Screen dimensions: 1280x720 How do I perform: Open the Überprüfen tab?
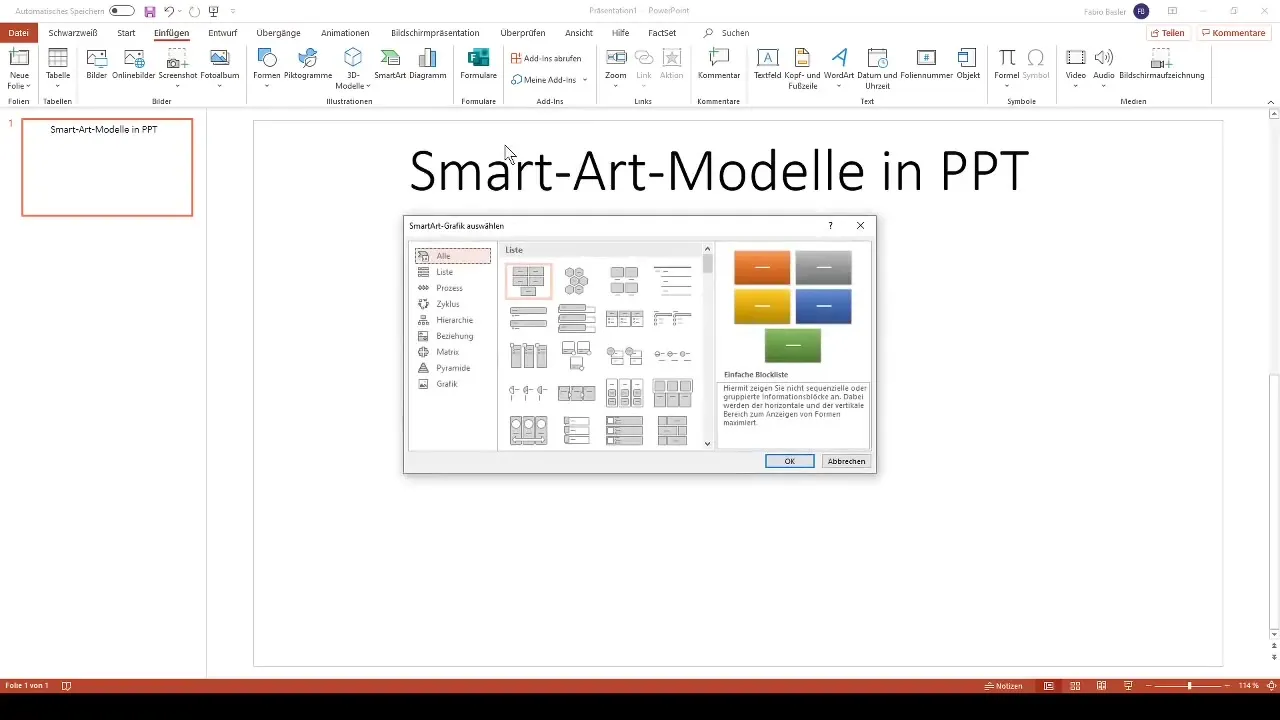click(x=522, y=33)
